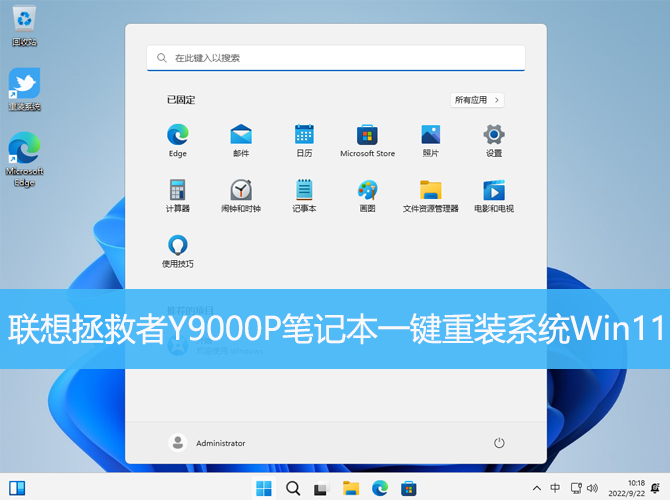
Task: Show hidden icons in system tray
Action: [x=539, y=488]
